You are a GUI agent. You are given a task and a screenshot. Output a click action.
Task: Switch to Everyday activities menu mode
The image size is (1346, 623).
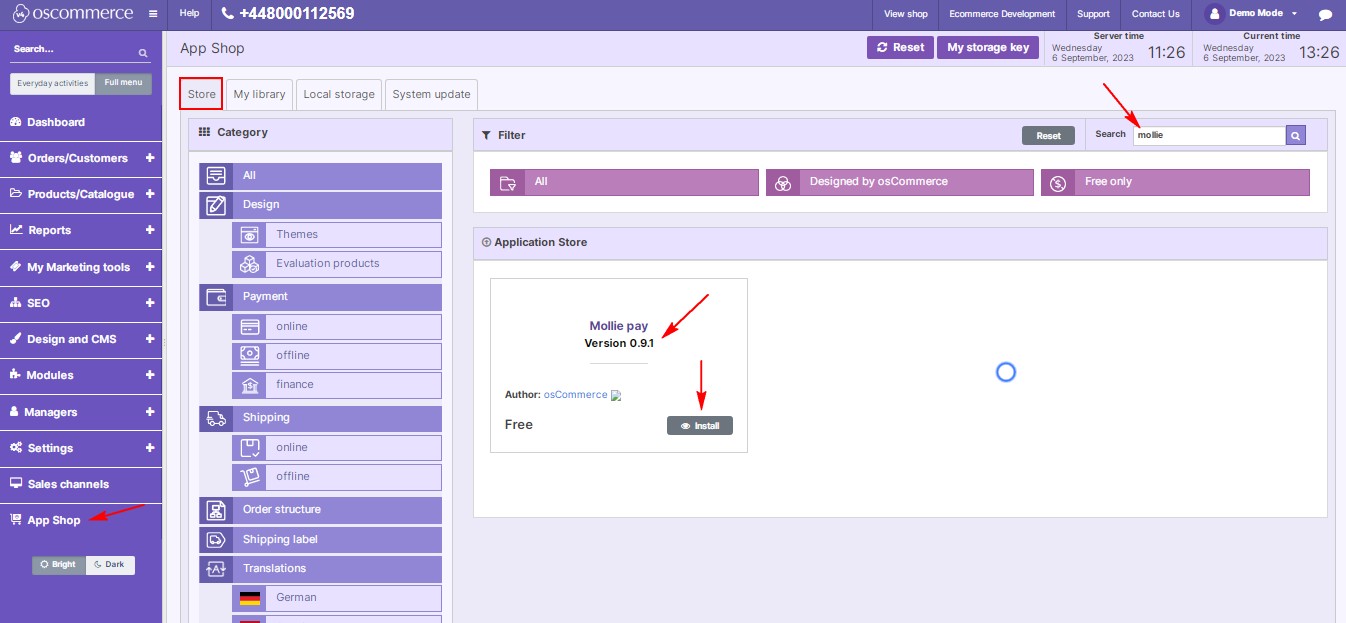[x=52, y=83]
